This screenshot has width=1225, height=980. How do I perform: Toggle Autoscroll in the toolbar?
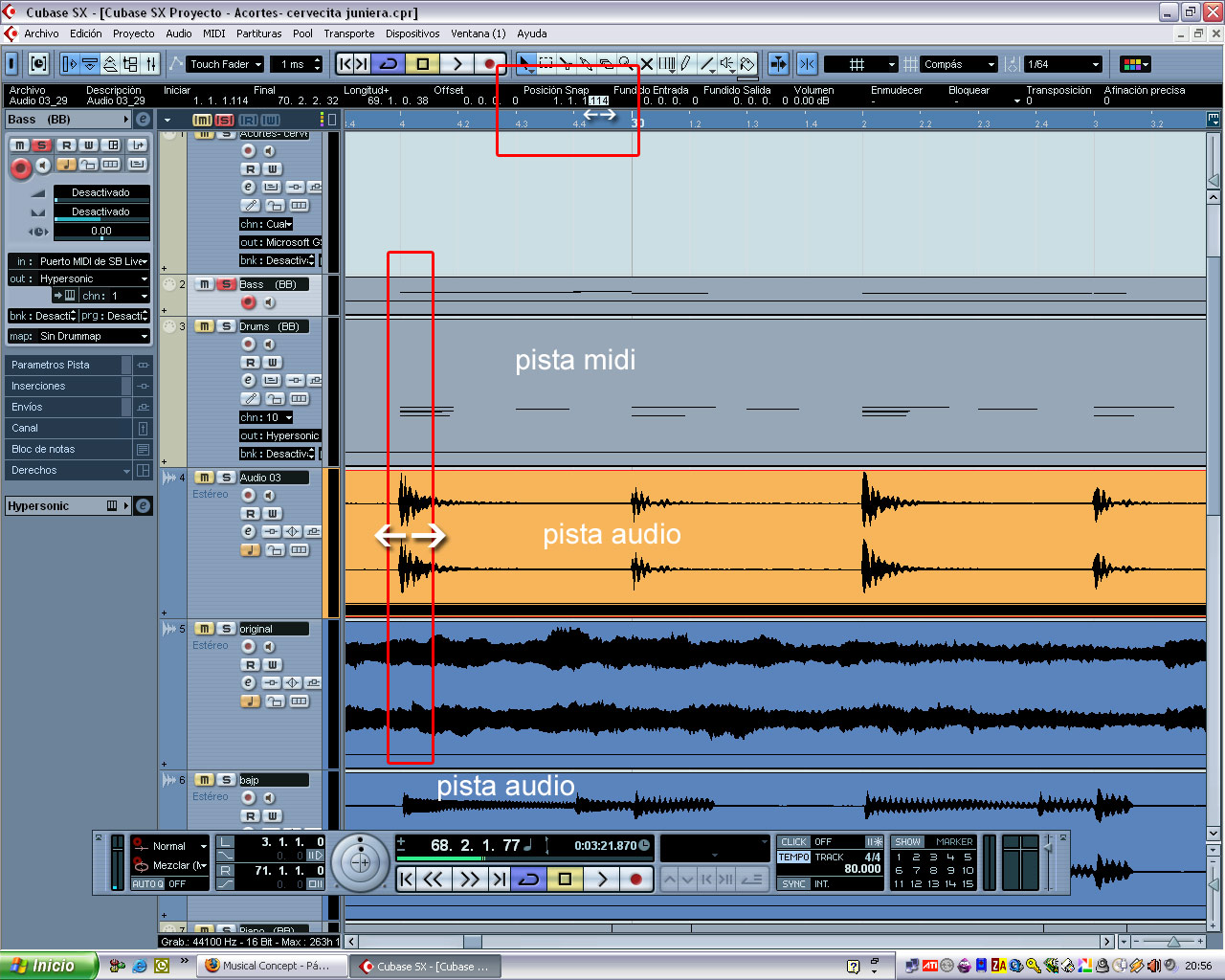[x=778, y=64]
